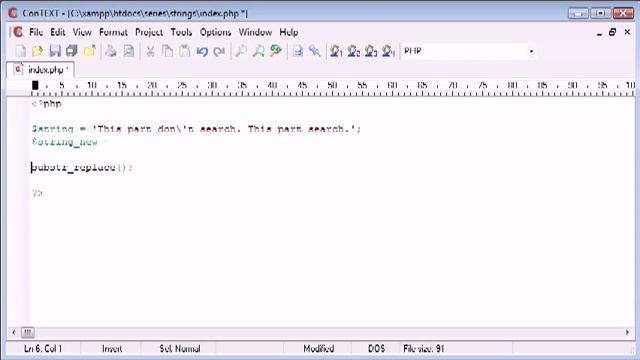Screen dimensions: 640x360
Task: Open the Format menu
Action: tap(113, 32)
